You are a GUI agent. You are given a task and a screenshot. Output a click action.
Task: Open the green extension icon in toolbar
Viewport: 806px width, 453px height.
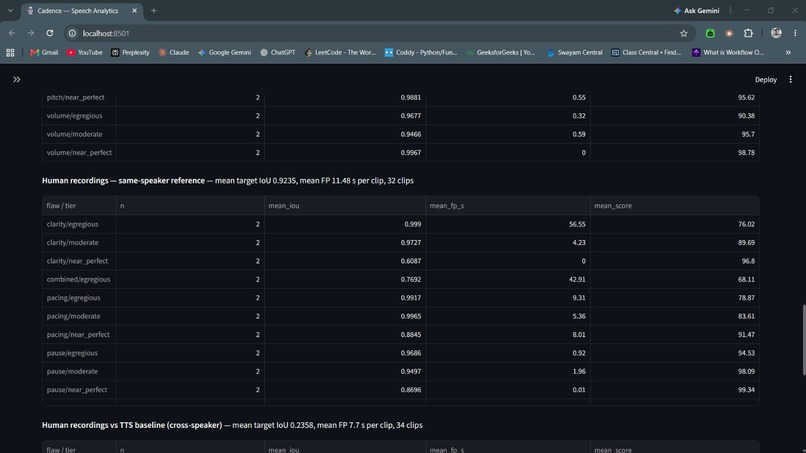(x=710, y=33)
